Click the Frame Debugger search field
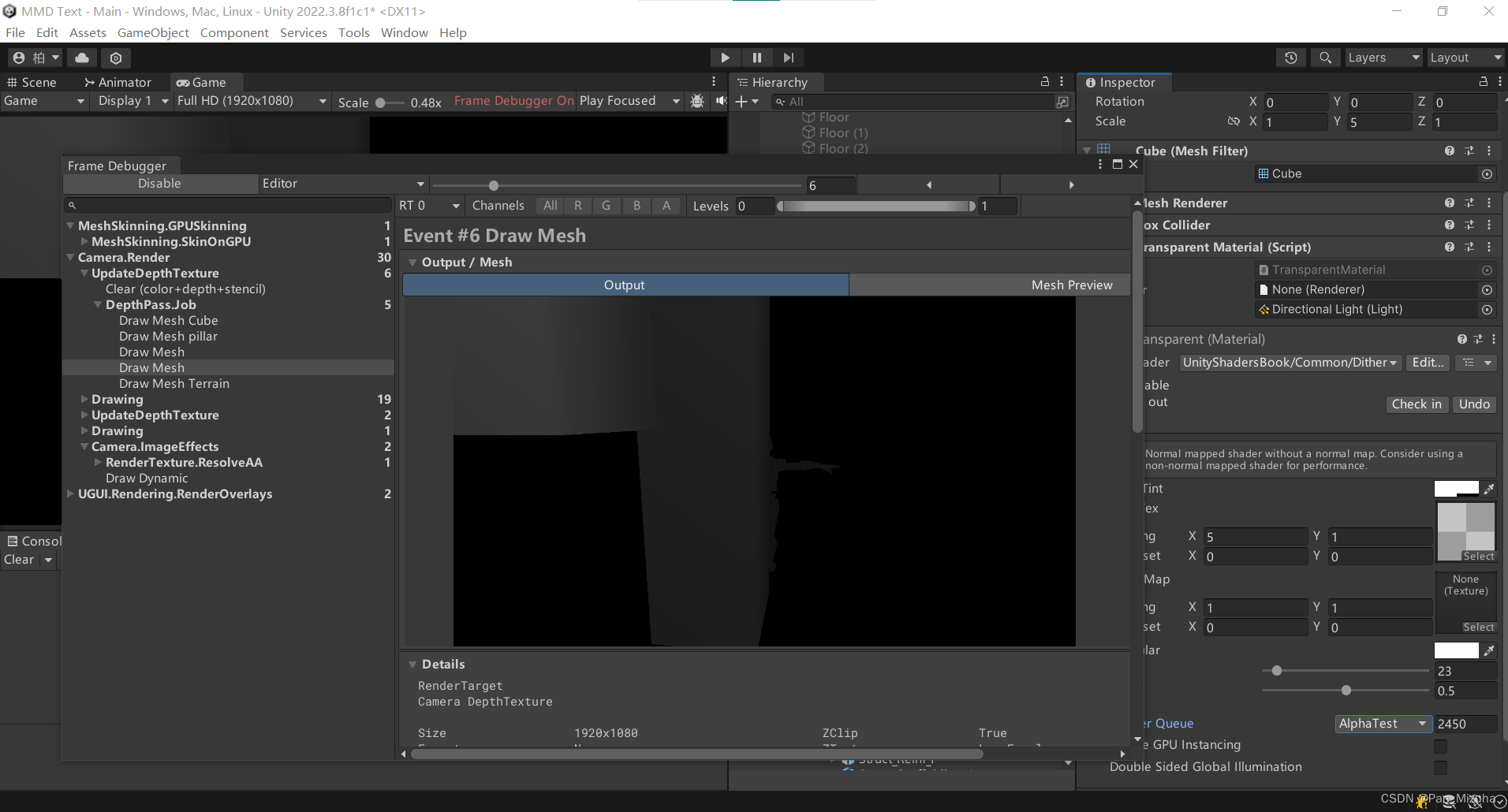The width and height of the screenshot is (1508, 812). coord(227,205)
